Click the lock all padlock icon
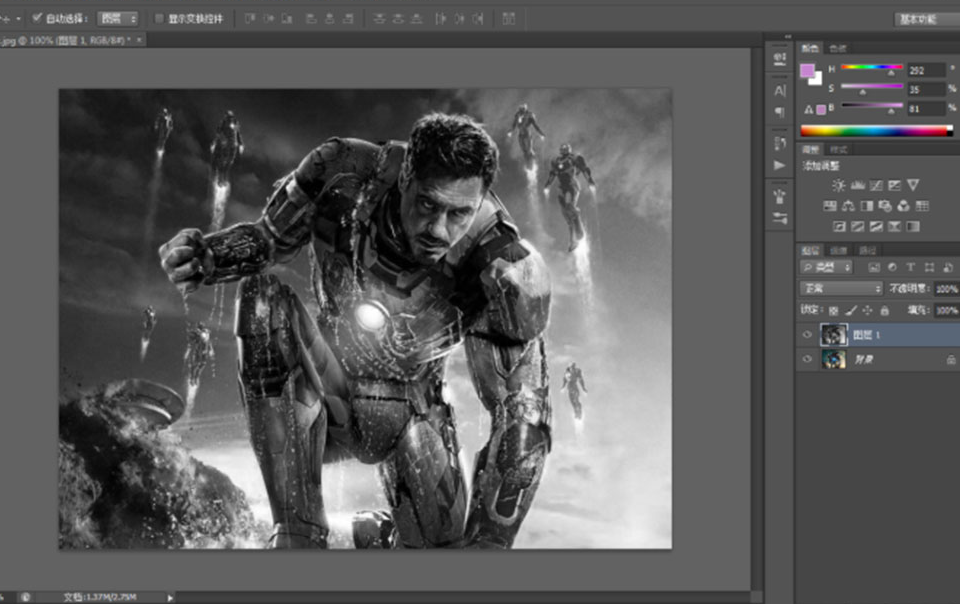 tap(884, 311)
